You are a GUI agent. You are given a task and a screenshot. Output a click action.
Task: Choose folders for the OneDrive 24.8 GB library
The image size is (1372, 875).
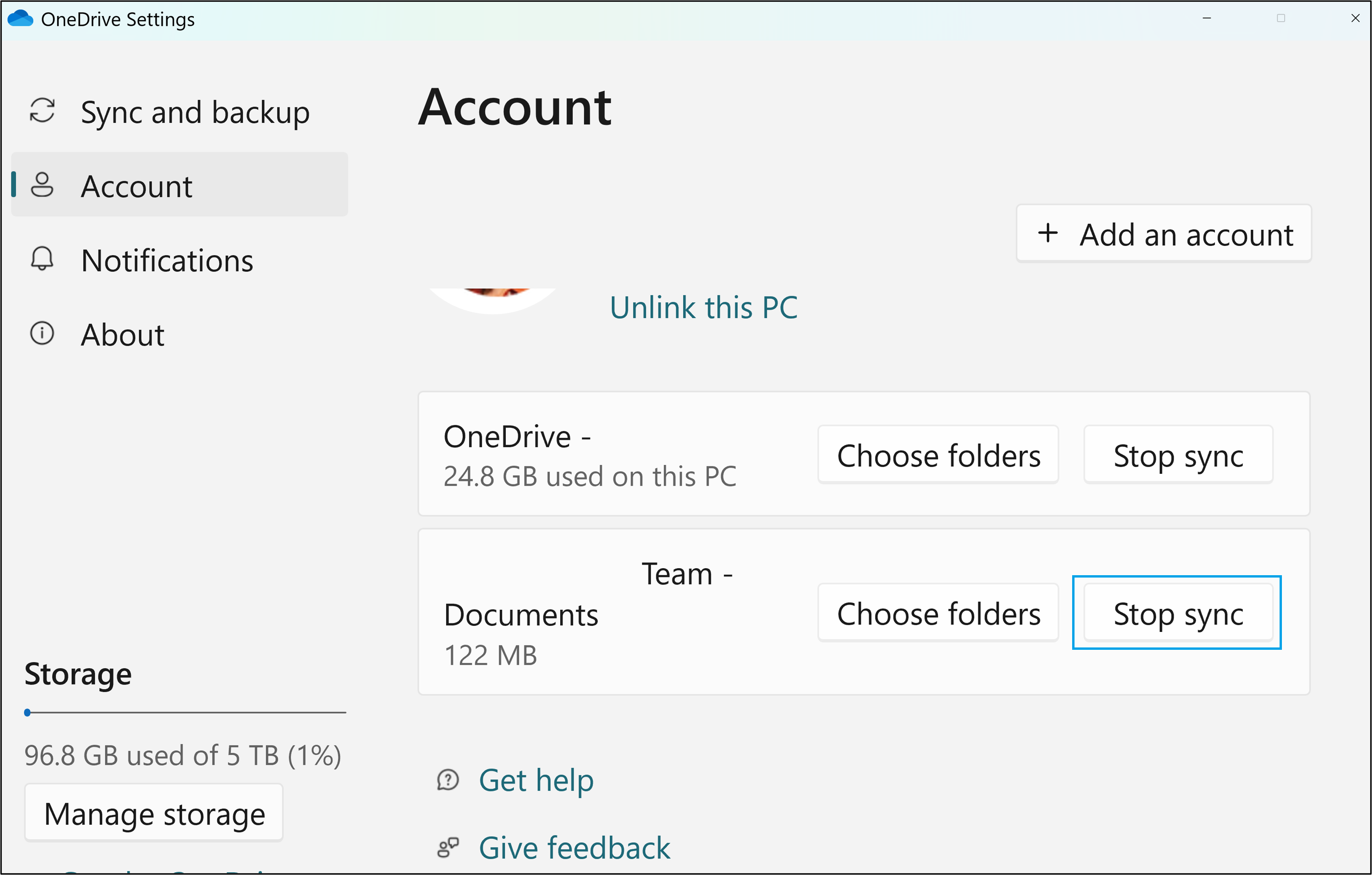pyautogui.click(x=938, y=455)
